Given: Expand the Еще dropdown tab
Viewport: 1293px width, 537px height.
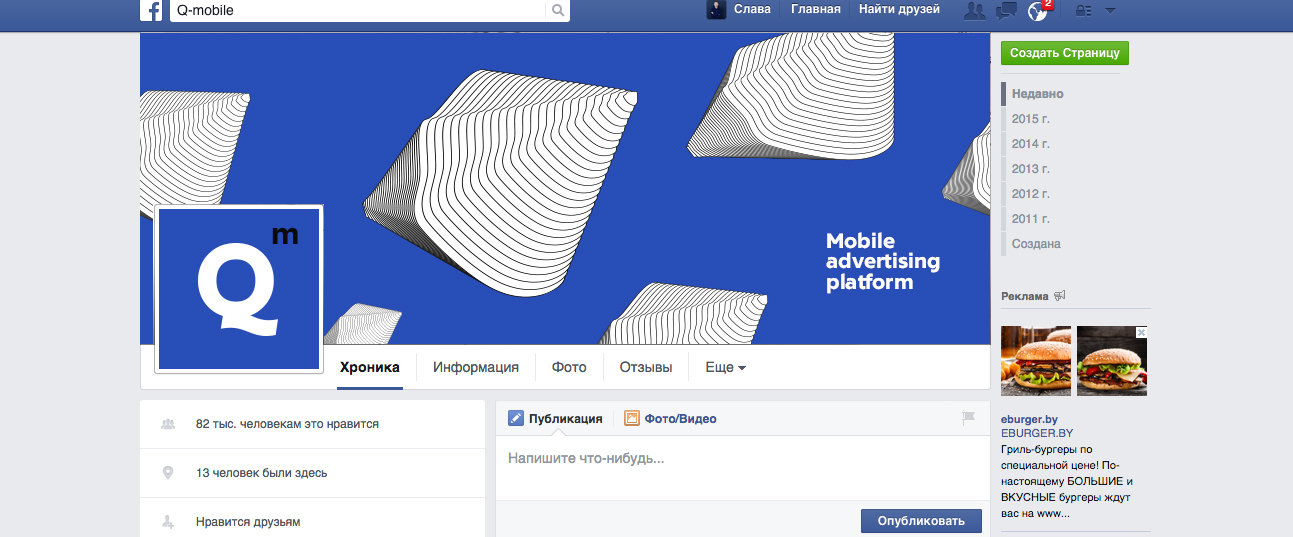Looking at the screenshot, I should [726, 367].
